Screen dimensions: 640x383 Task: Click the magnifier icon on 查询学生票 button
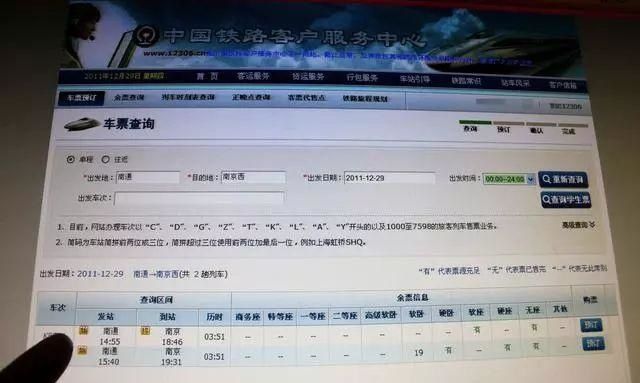[546, 199]
